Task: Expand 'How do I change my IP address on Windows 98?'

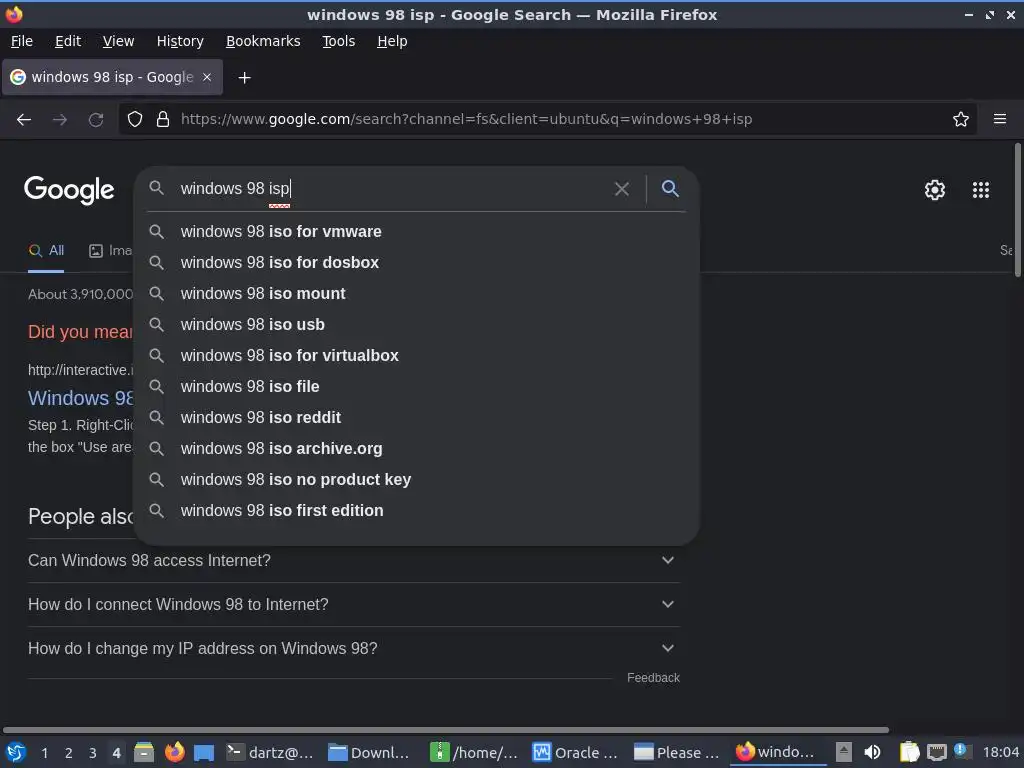Action: (x=353, y=648)
